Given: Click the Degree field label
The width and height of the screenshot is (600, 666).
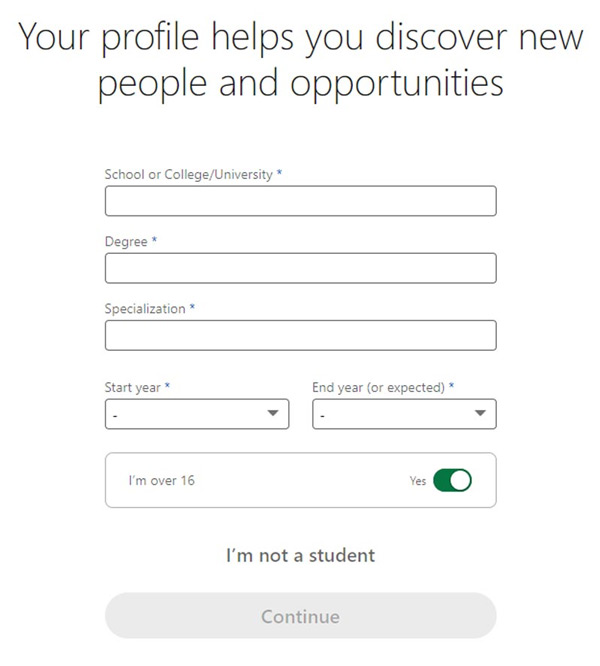Looking at the screenshot, I should click(126, 242).
